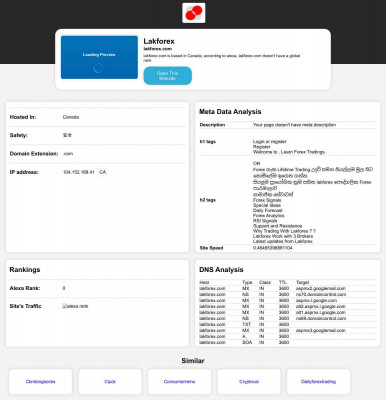
Task: Select the alt2.aspmx.l.google.com DNS target
Action: 321,306
